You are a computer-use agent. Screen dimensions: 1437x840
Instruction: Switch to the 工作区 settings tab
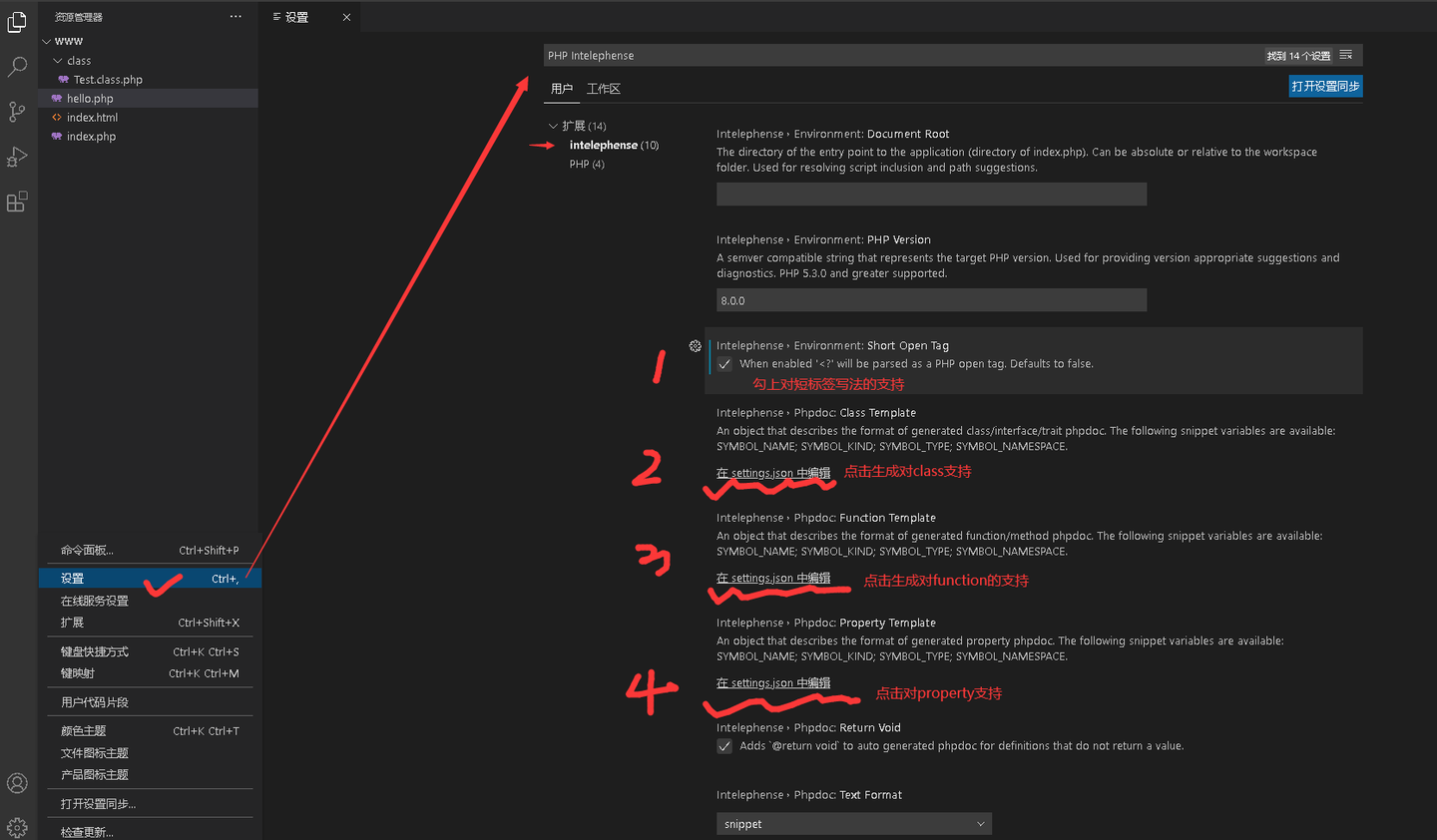(x=604, y=89)
